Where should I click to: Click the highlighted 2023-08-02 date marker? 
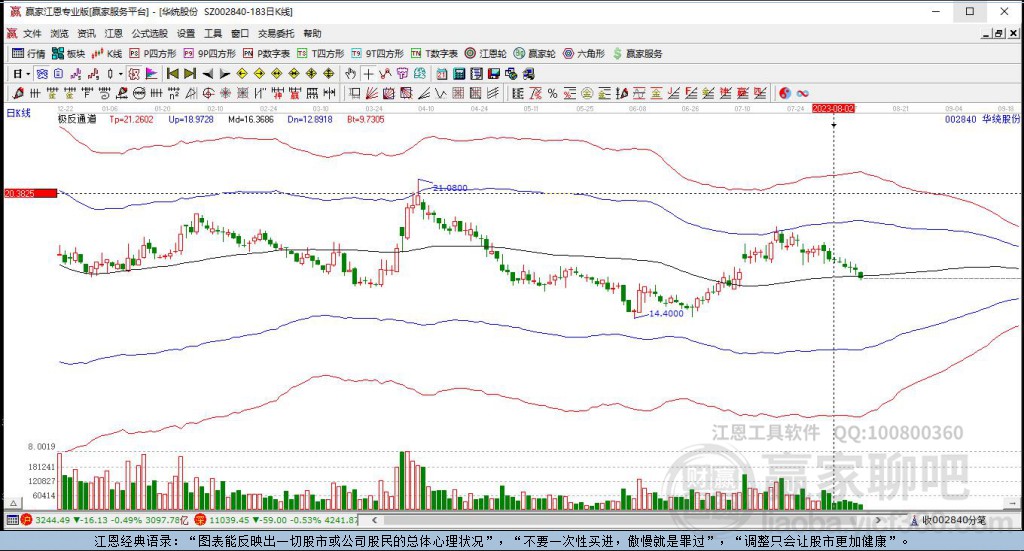tap(833, 106)
